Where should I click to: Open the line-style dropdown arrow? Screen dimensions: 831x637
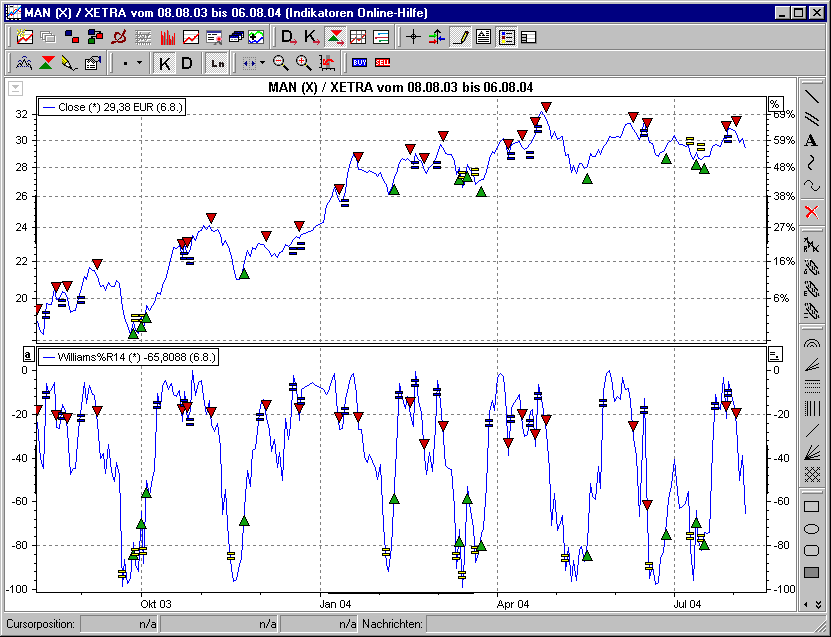point(138,63)
